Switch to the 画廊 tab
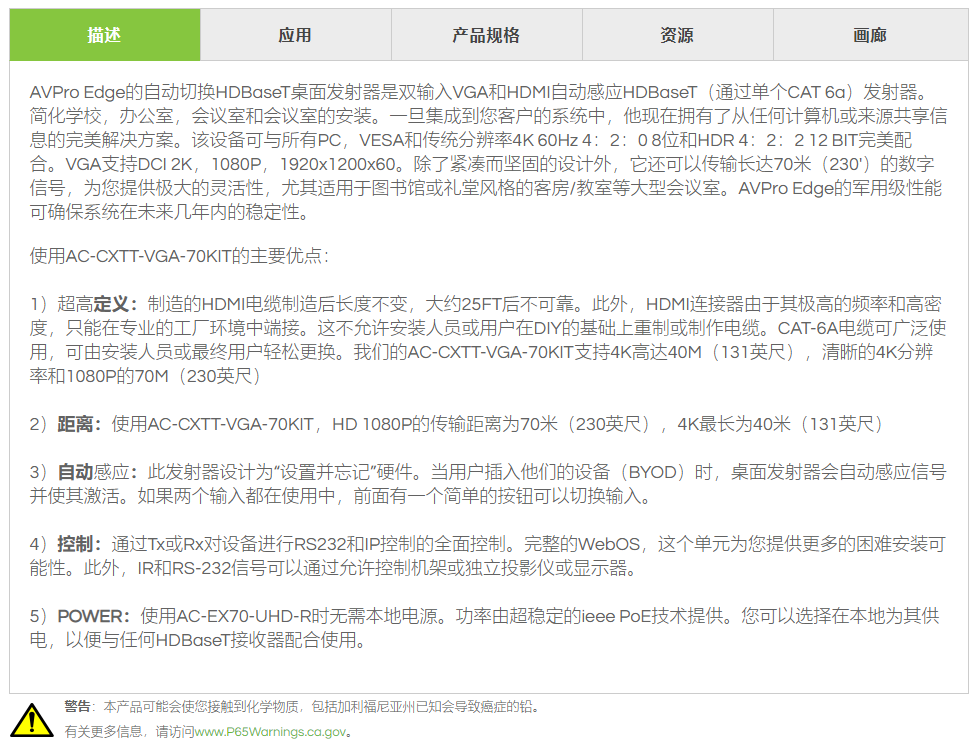 871,35
